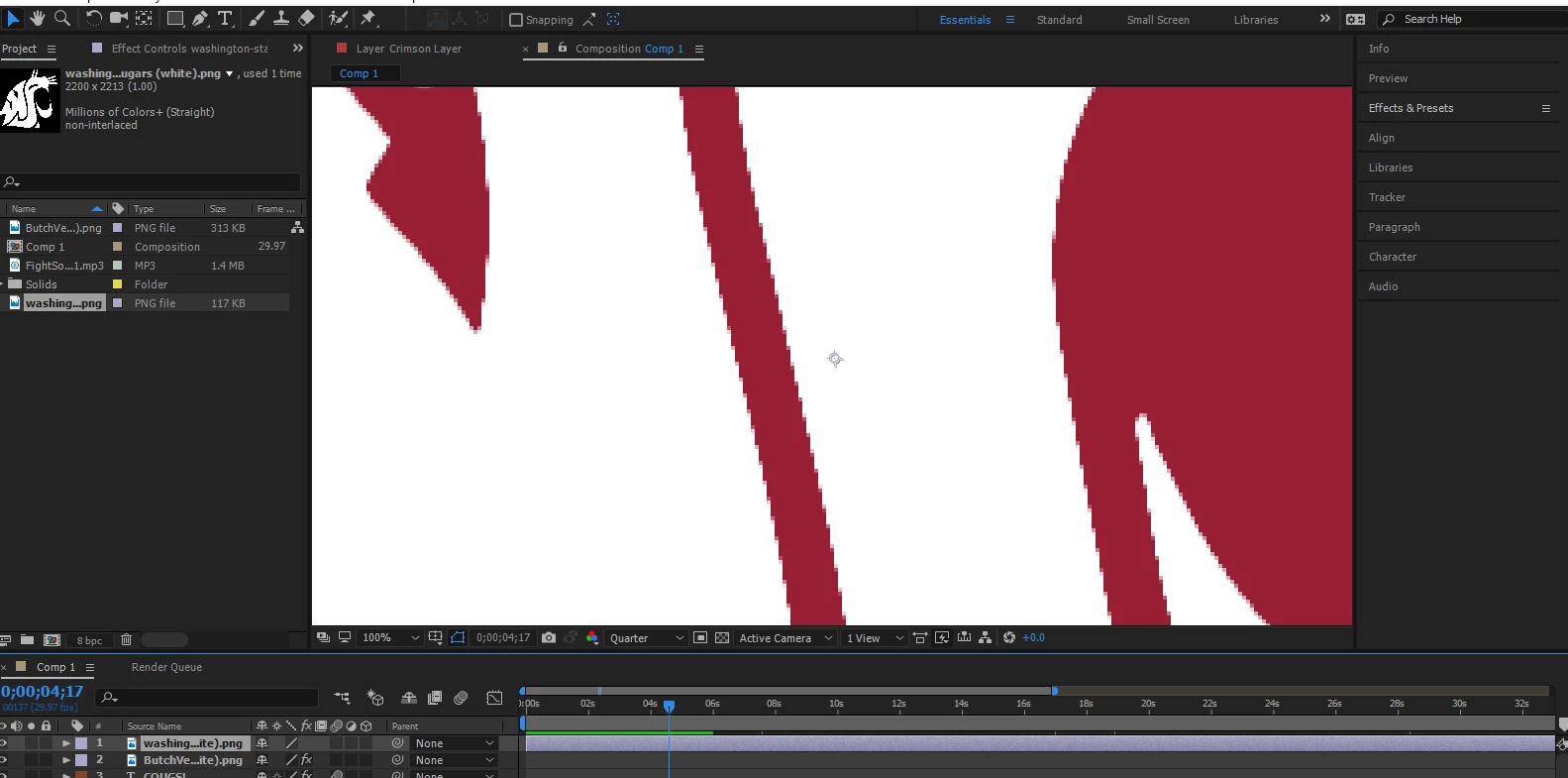The height and width of the screenshot is (778, 1568).
Task: Select the Horizontal Type tool
Action: click(225, 18)
